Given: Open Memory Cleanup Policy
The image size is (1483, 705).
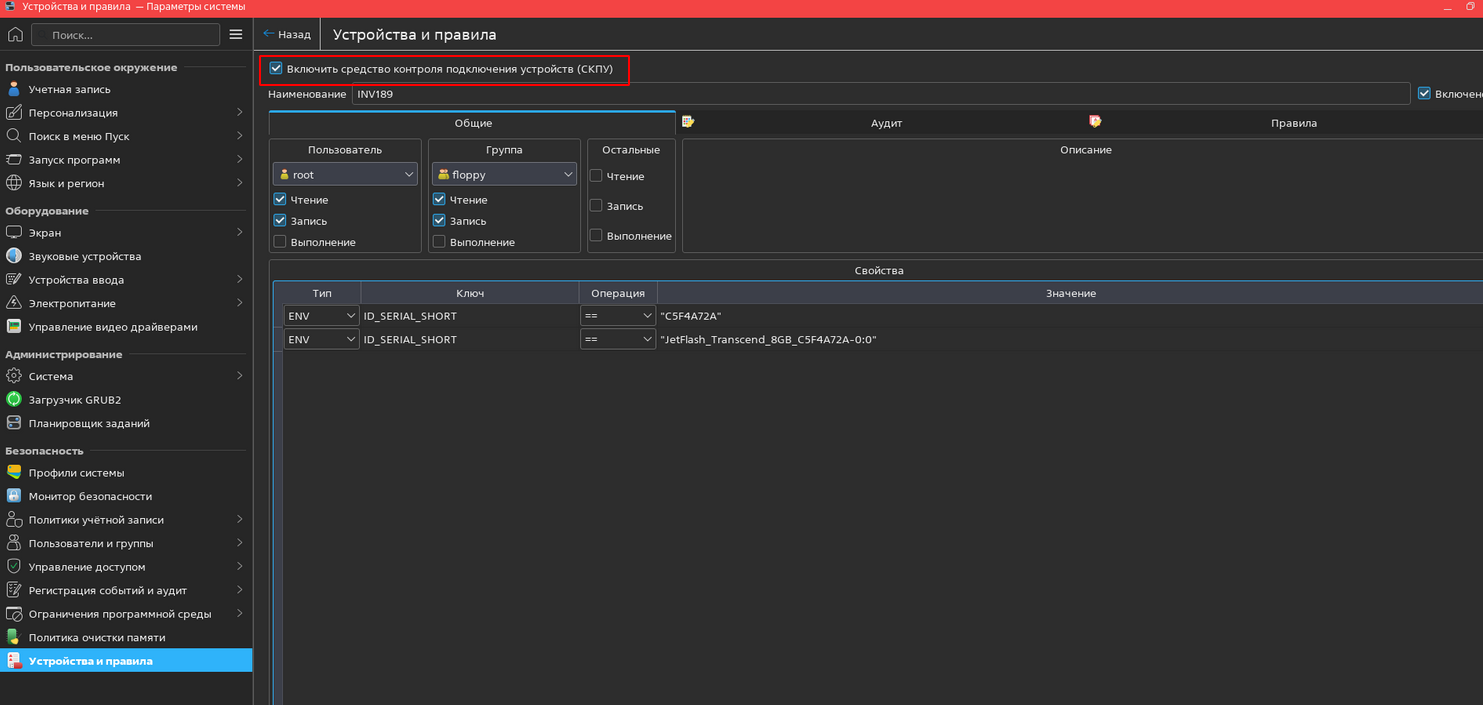Looking at the screenshot, I should click(x=96, y=637).
